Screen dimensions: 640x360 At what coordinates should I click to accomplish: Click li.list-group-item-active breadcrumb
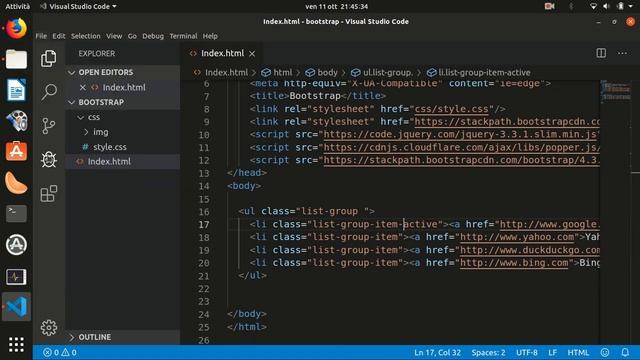click(x=478, y=73)
